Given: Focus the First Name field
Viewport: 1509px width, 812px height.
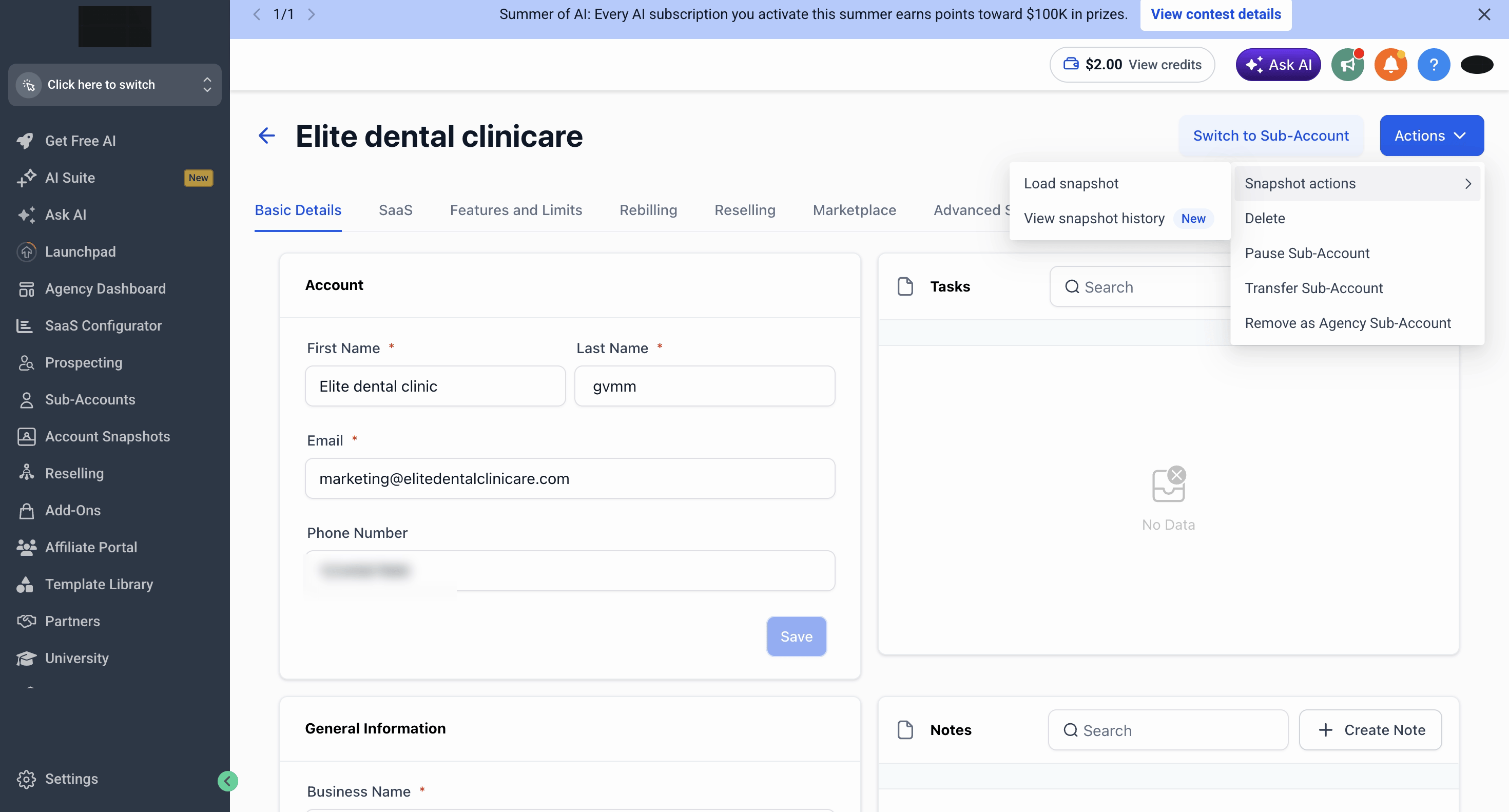Looking at the screenshot, I should coord(435,386).
